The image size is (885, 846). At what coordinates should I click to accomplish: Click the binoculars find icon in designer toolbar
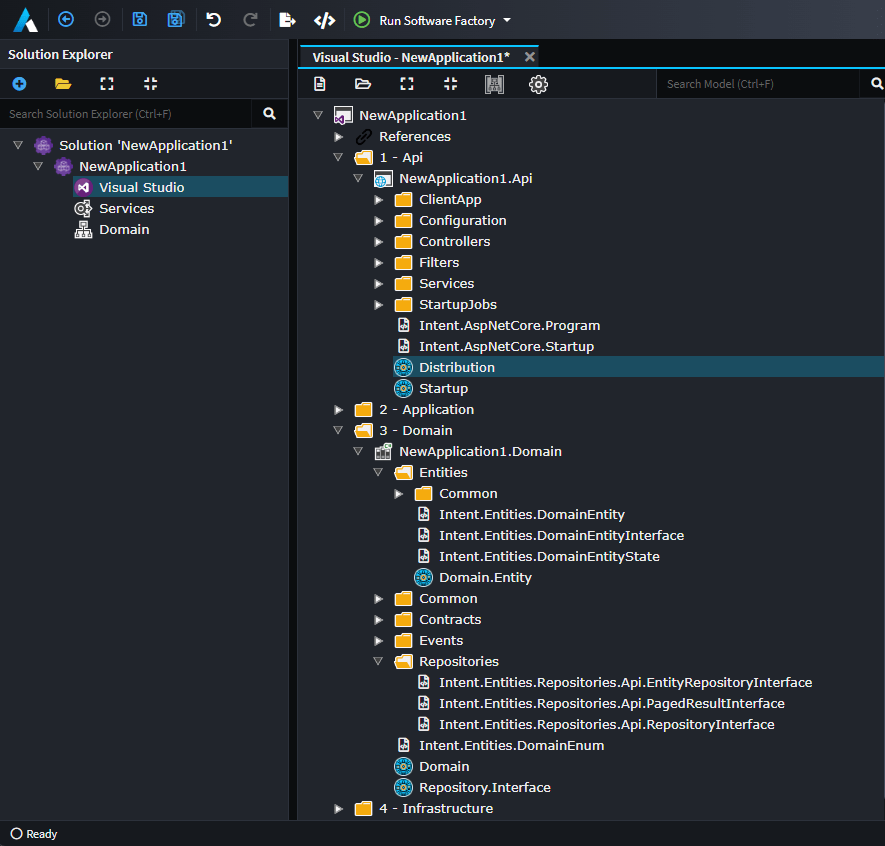click(x=494, y=85)
